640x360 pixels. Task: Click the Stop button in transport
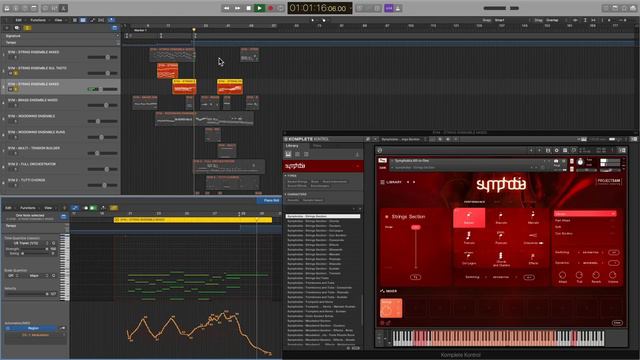click(248, 8)
